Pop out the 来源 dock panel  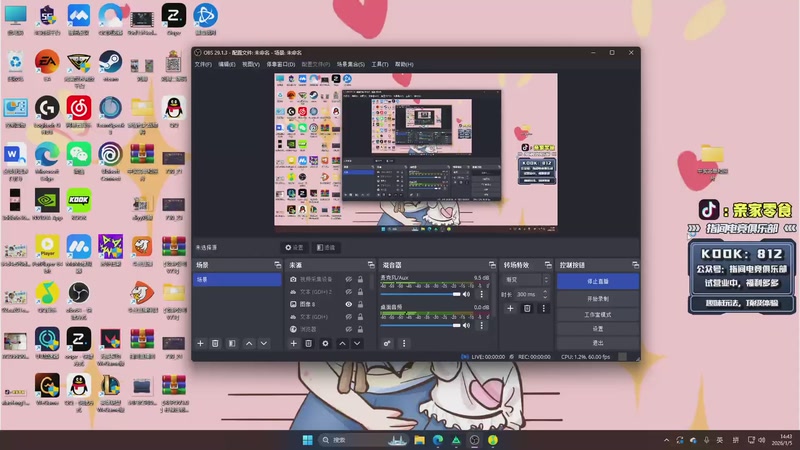(371, 265)
